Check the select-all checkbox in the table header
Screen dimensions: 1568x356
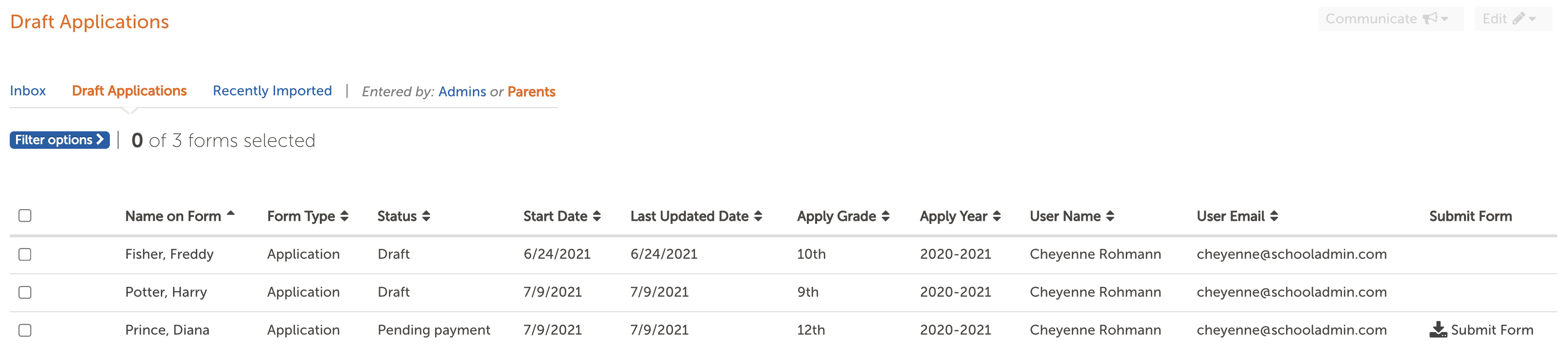tap(25, 215)
